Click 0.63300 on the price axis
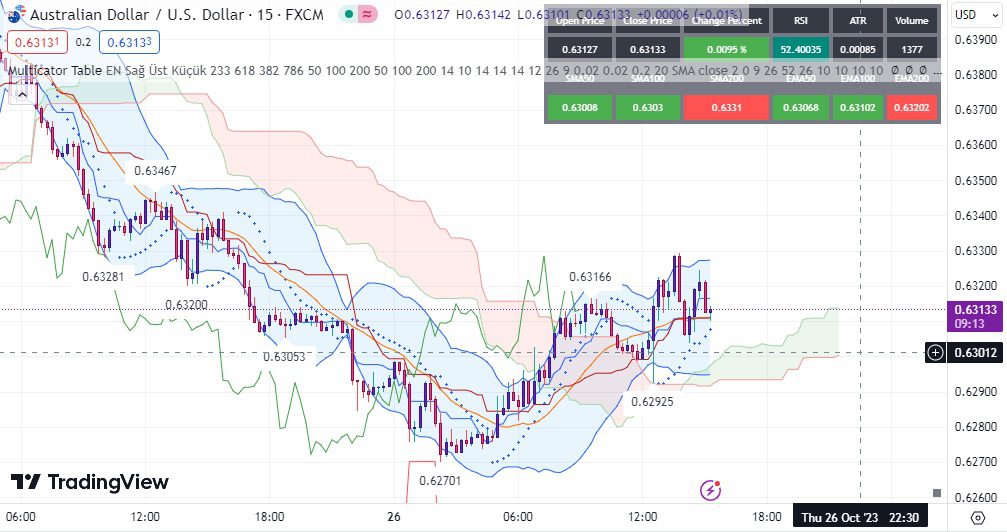This screenshot has height=532, width=1007. pos(976,251)
